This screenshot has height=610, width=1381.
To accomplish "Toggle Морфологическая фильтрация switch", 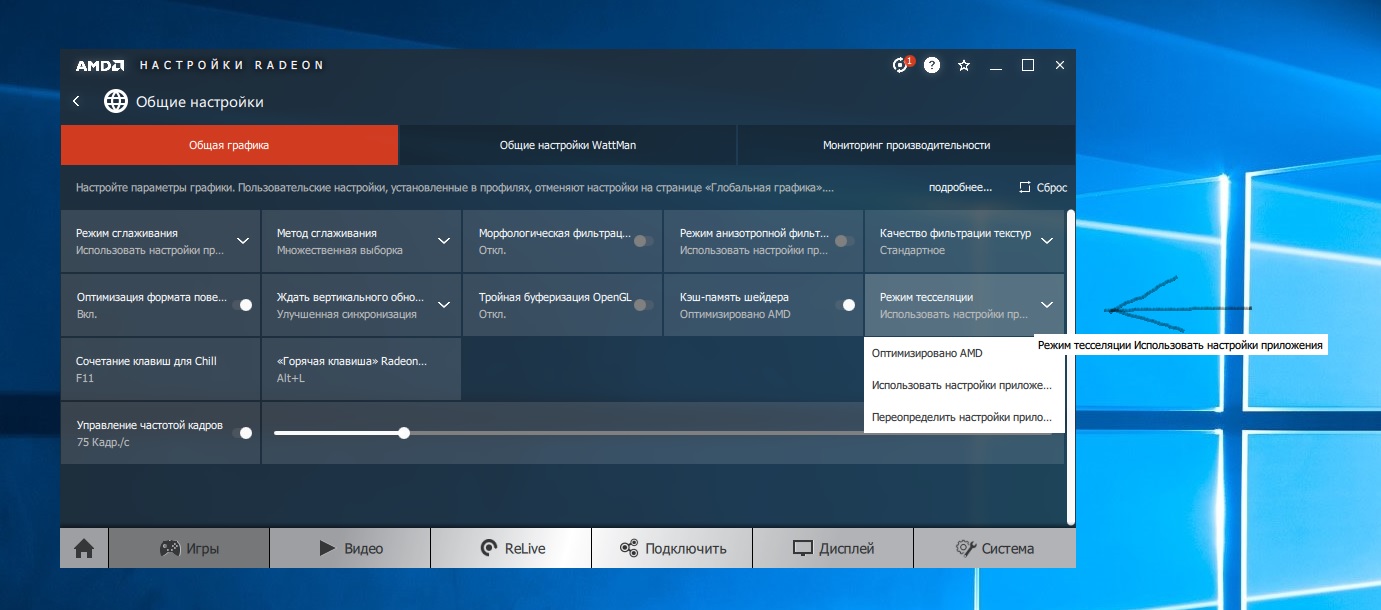I will click(644, 241).
